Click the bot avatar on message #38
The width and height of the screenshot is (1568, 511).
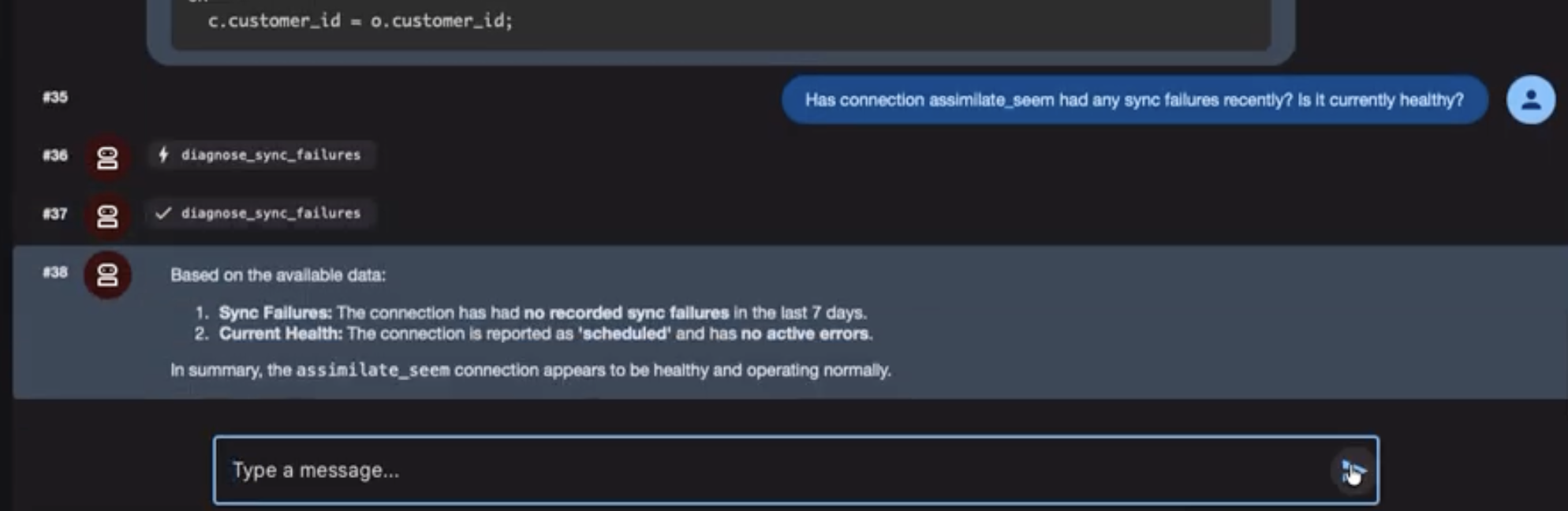pos(107,274)
